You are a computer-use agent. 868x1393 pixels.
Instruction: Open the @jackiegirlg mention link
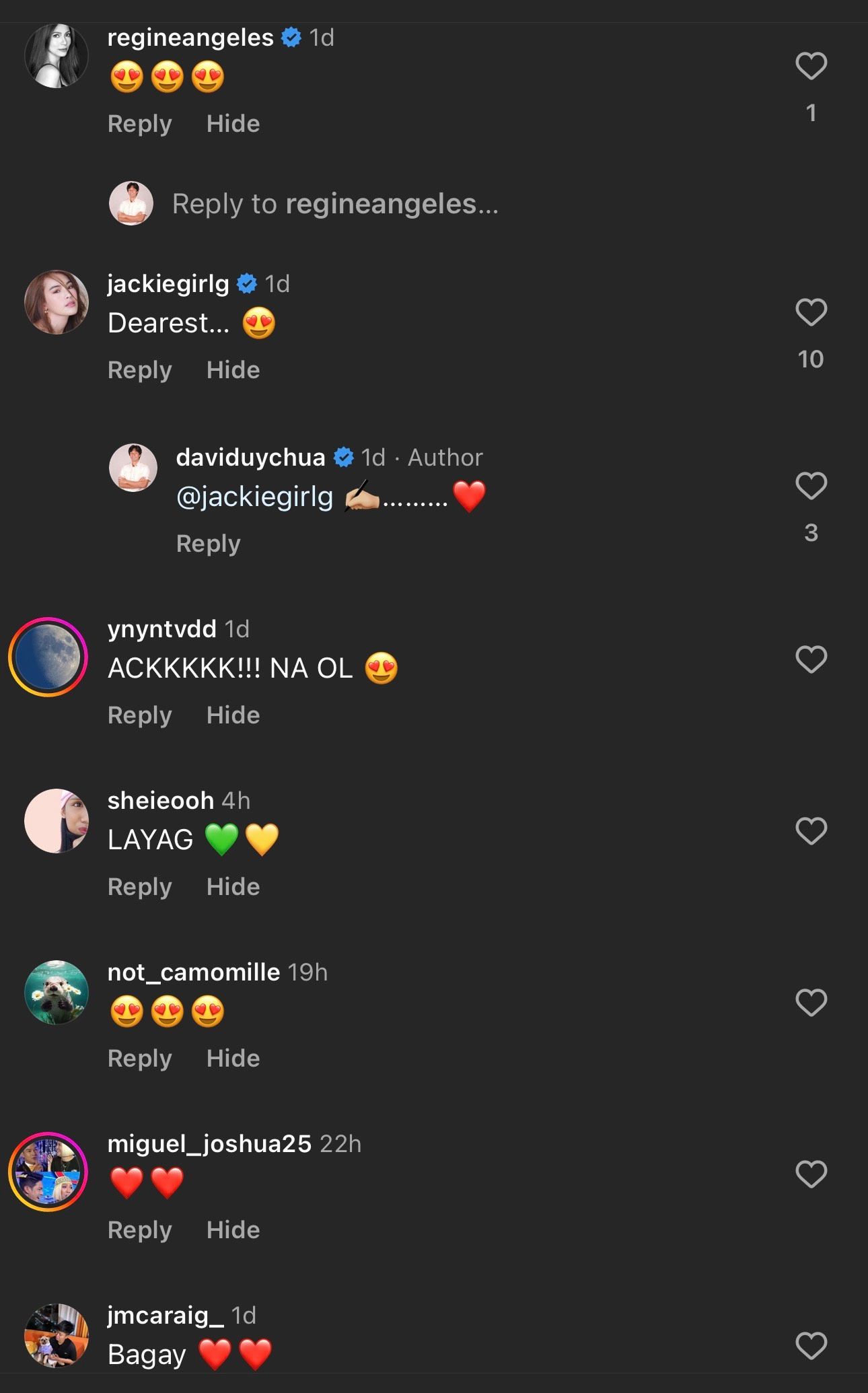pos(254,497)
